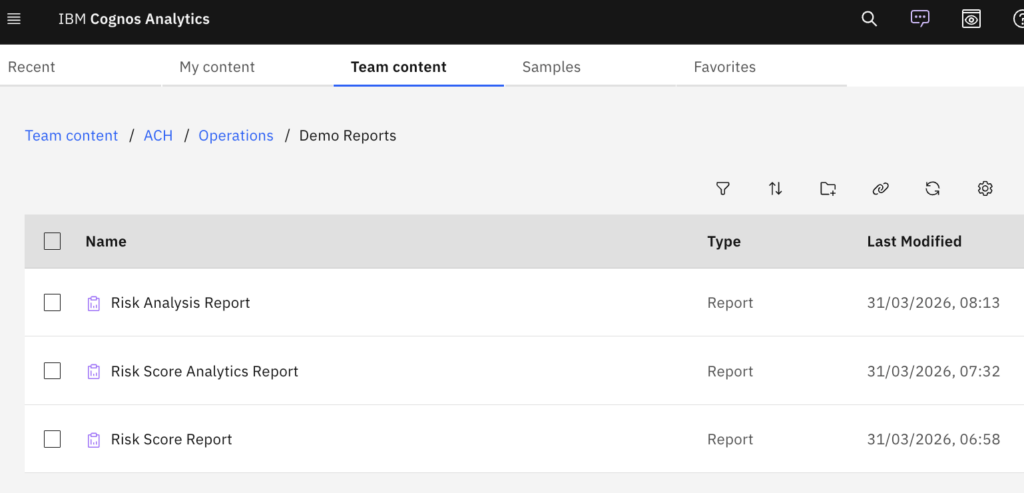
Task: Tick the Risk Analysis Report checkbox
Action: click(52, 303)
